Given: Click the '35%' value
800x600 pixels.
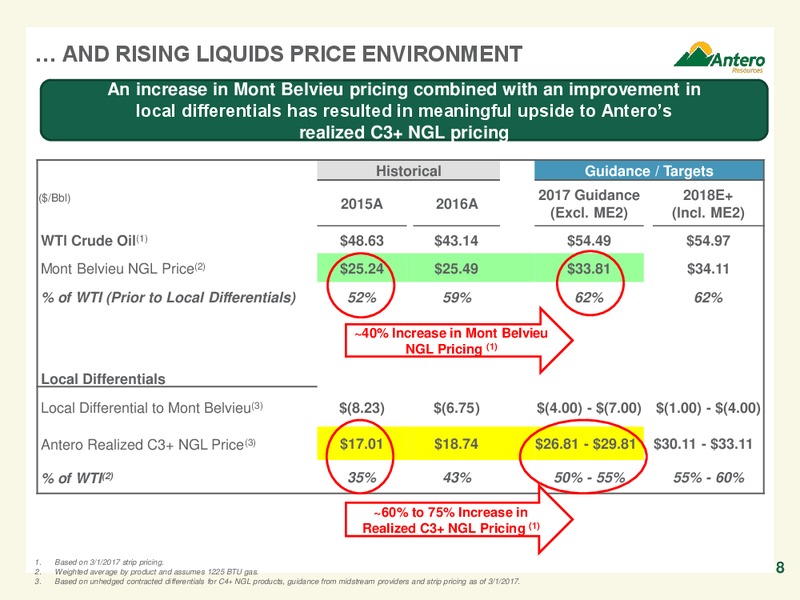Looking at the screenshot, I should click(x=362, y=478).
